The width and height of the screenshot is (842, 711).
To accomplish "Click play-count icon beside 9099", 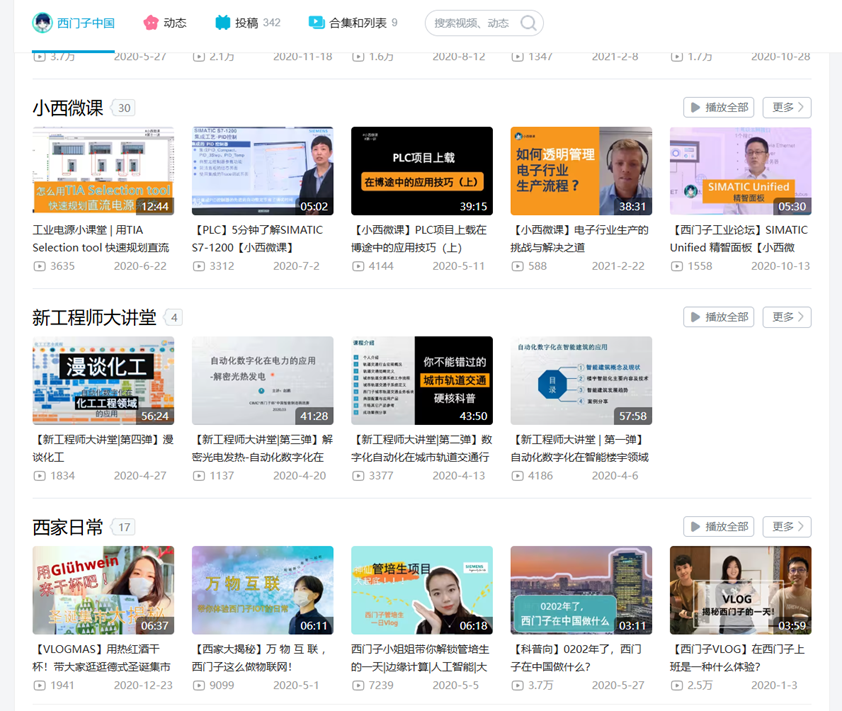I will point(199,685).
